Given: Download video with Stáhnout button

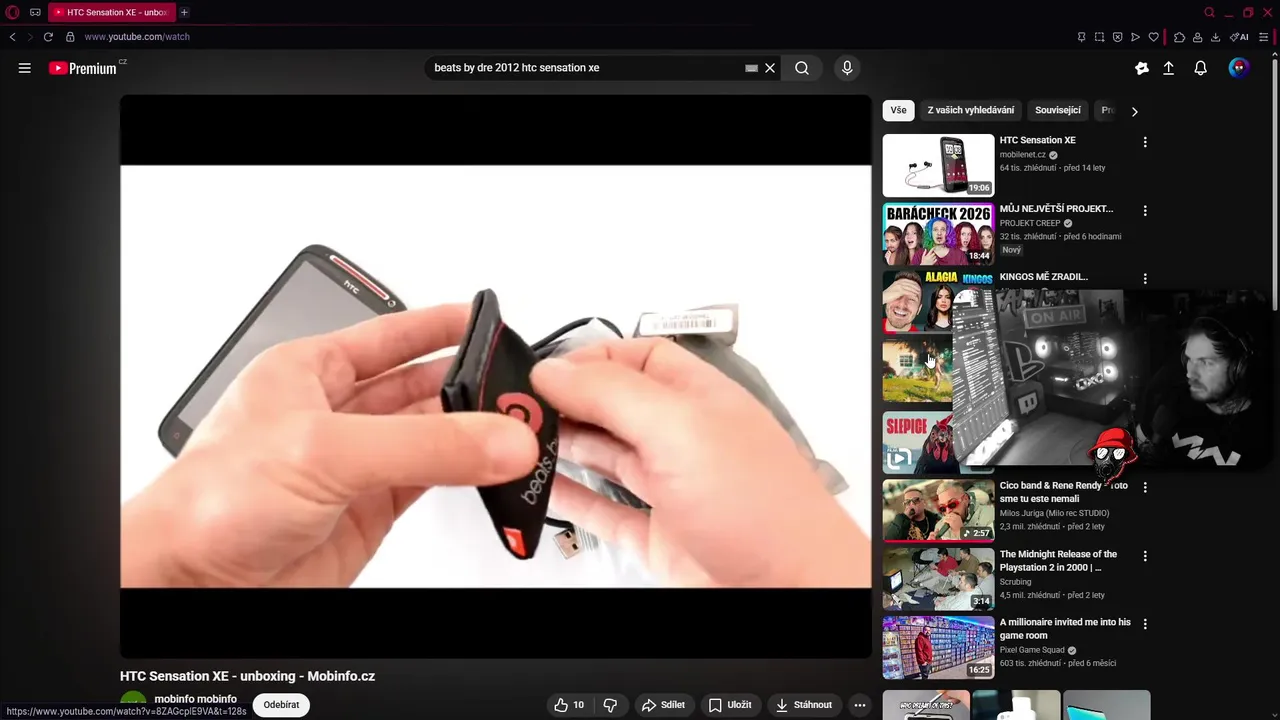Looking at the screenshot, I should (804, 705).
